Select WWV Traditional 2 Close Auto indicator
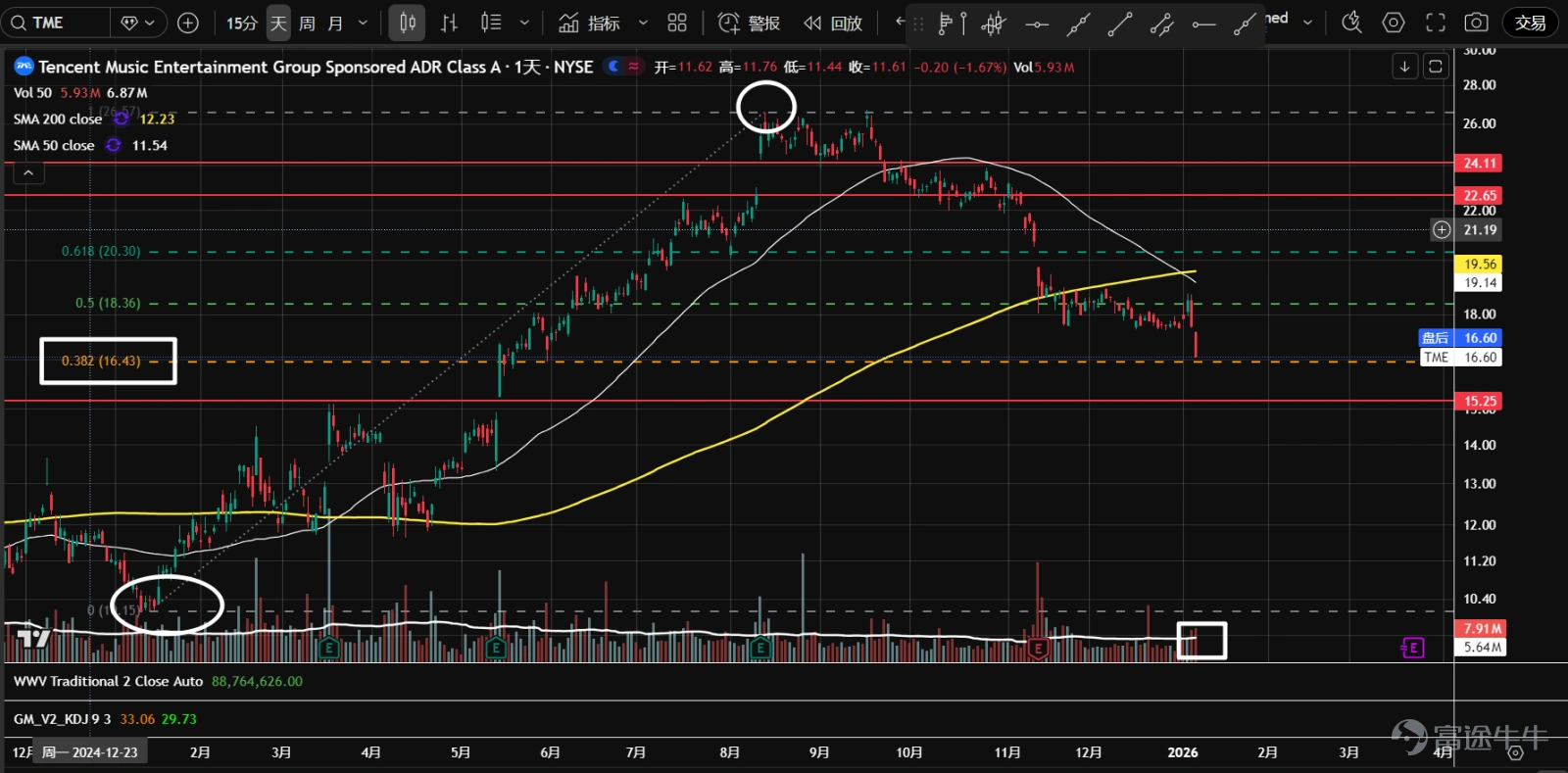 109,681
